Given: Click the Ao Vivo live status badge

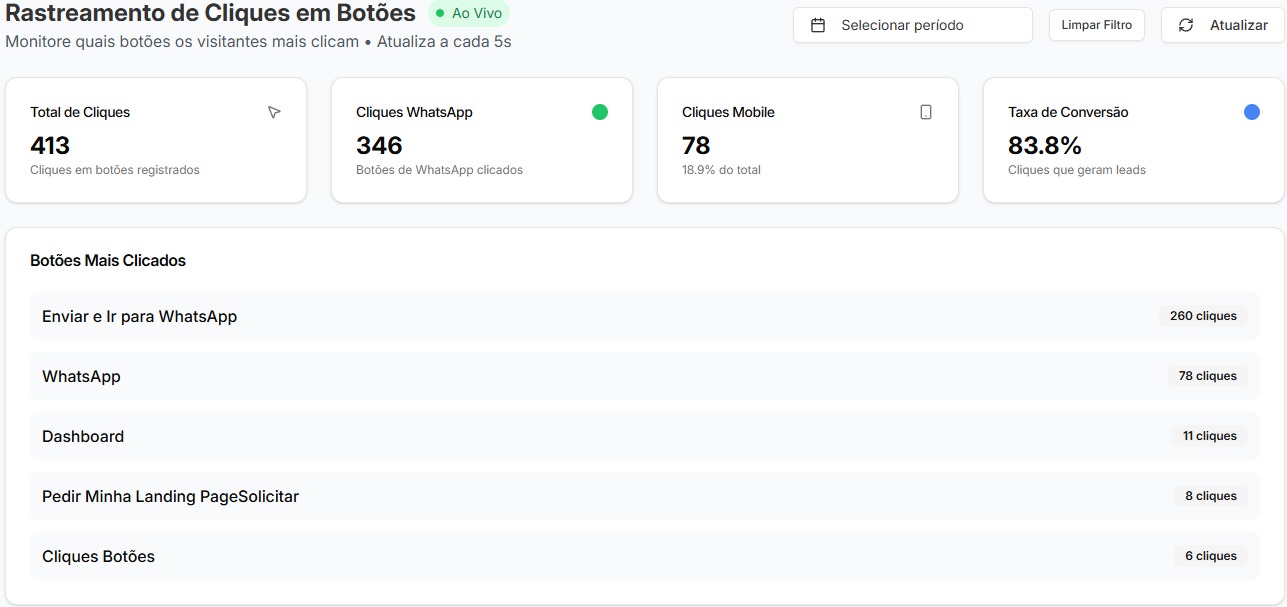Looking at the screenshot, I should coord(469,14).
